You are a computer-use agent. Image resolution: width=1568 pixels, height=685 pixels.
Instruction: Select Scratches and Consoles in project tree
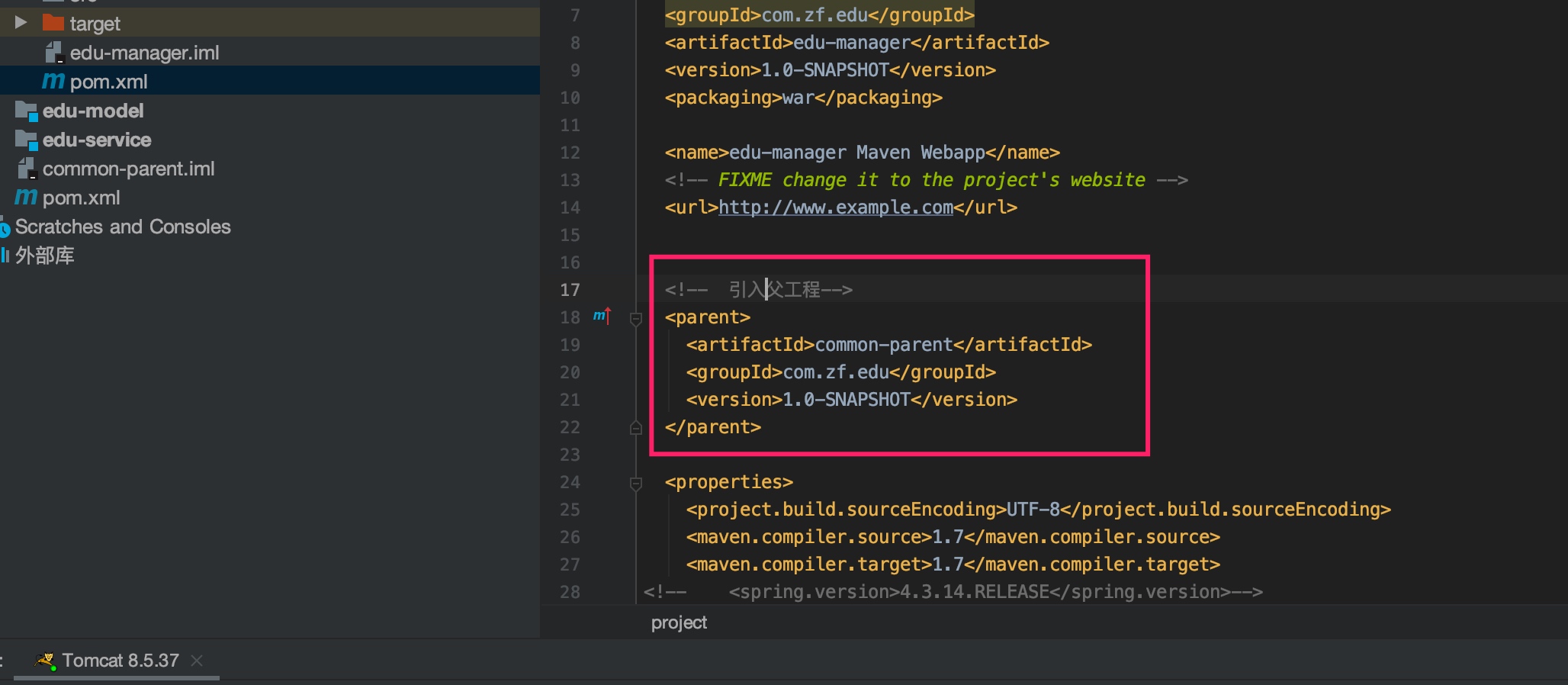(123, 227)
